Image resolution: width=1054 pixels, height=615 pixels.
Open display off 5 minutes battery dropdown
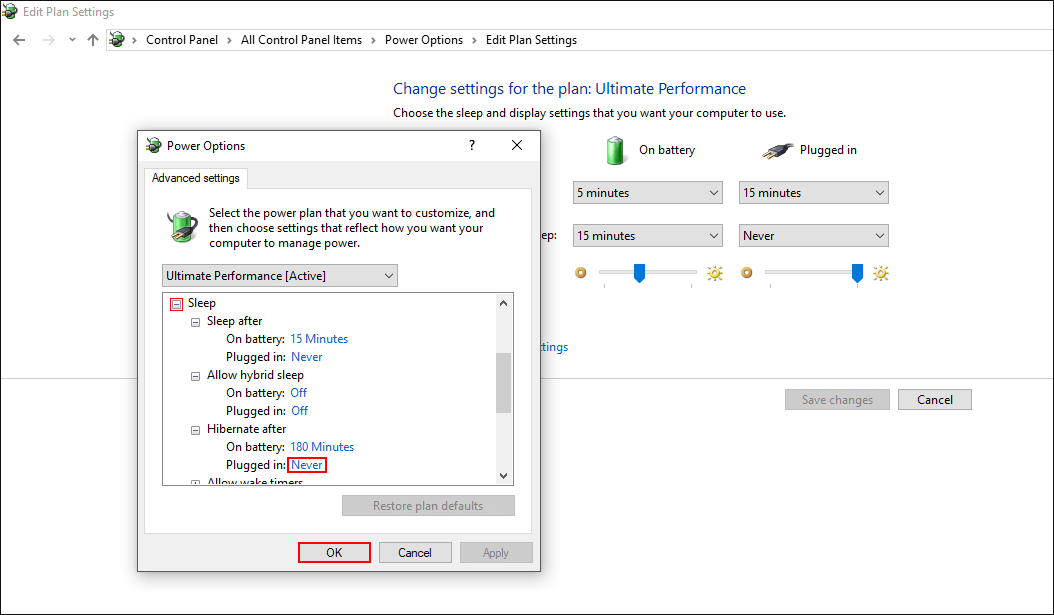pyautogui.click(x=648, y=193)
